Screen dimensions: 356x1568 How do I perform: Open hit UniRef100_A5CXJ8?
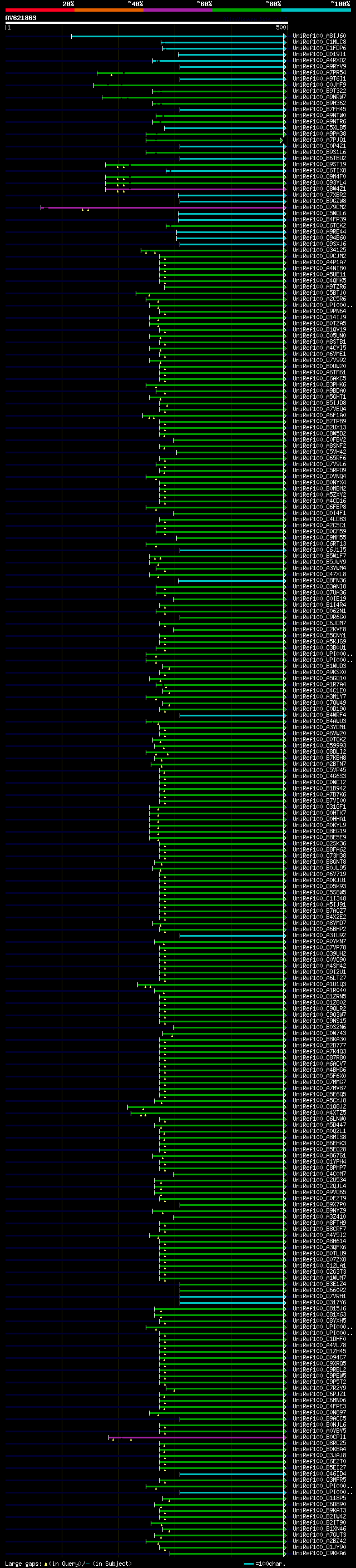pos(319,1100)
